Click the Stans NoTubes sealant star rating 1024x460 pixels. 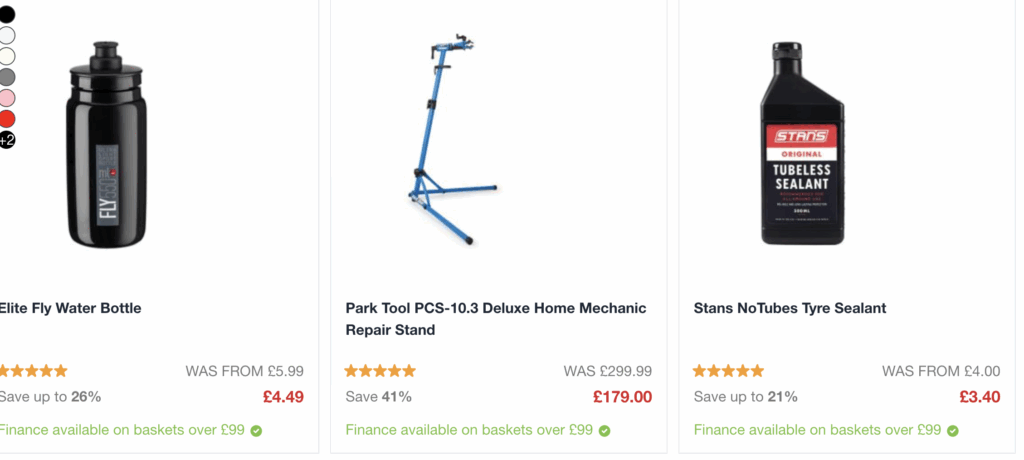tap(728, 371)
